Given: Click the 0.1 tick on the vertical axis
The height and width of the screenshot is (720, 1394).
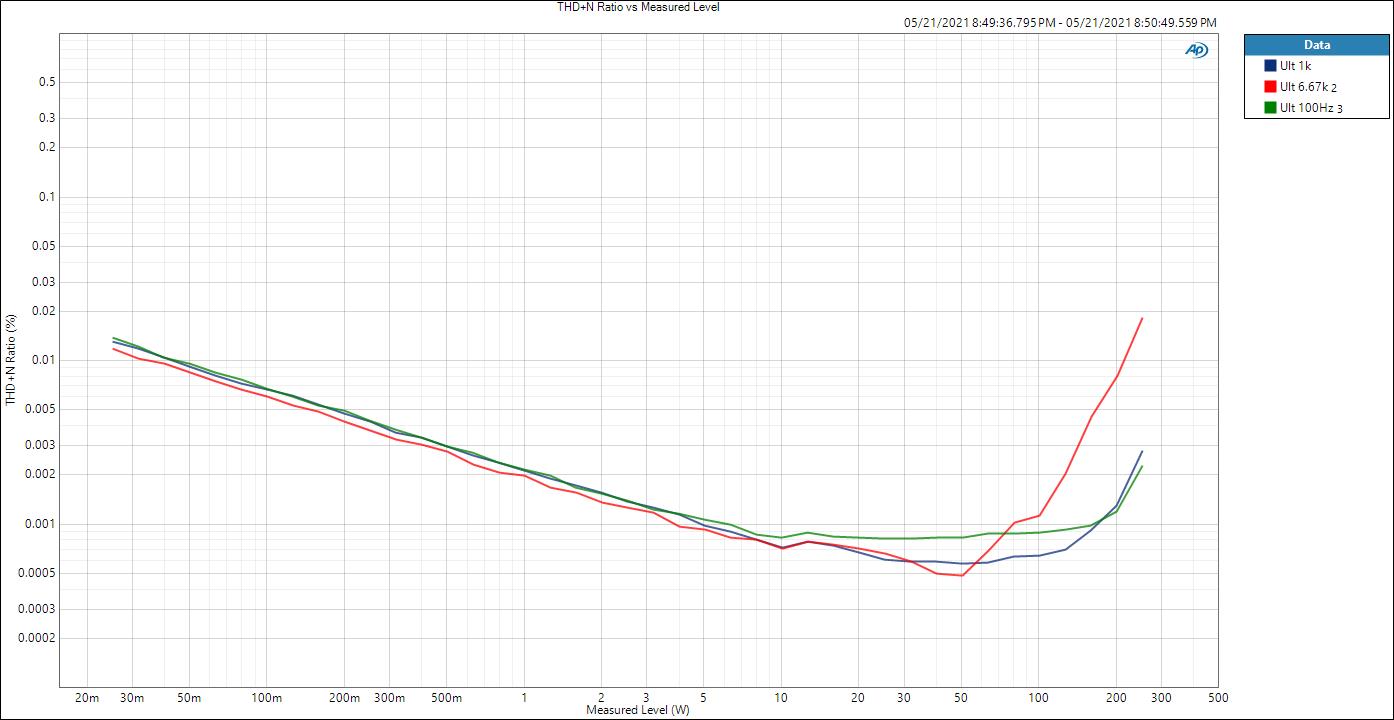Looking at the screenshot, I should 46,197.
